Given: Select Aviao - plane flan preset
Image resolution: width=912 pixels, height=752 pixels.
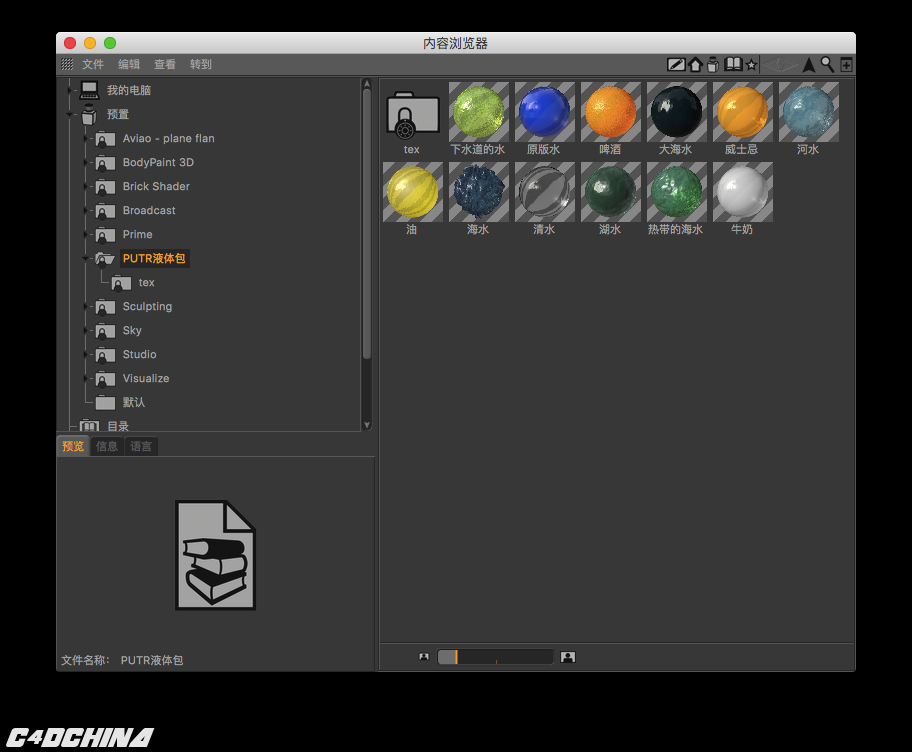Looking at the screenshot, I should click(x=168, y=138).
